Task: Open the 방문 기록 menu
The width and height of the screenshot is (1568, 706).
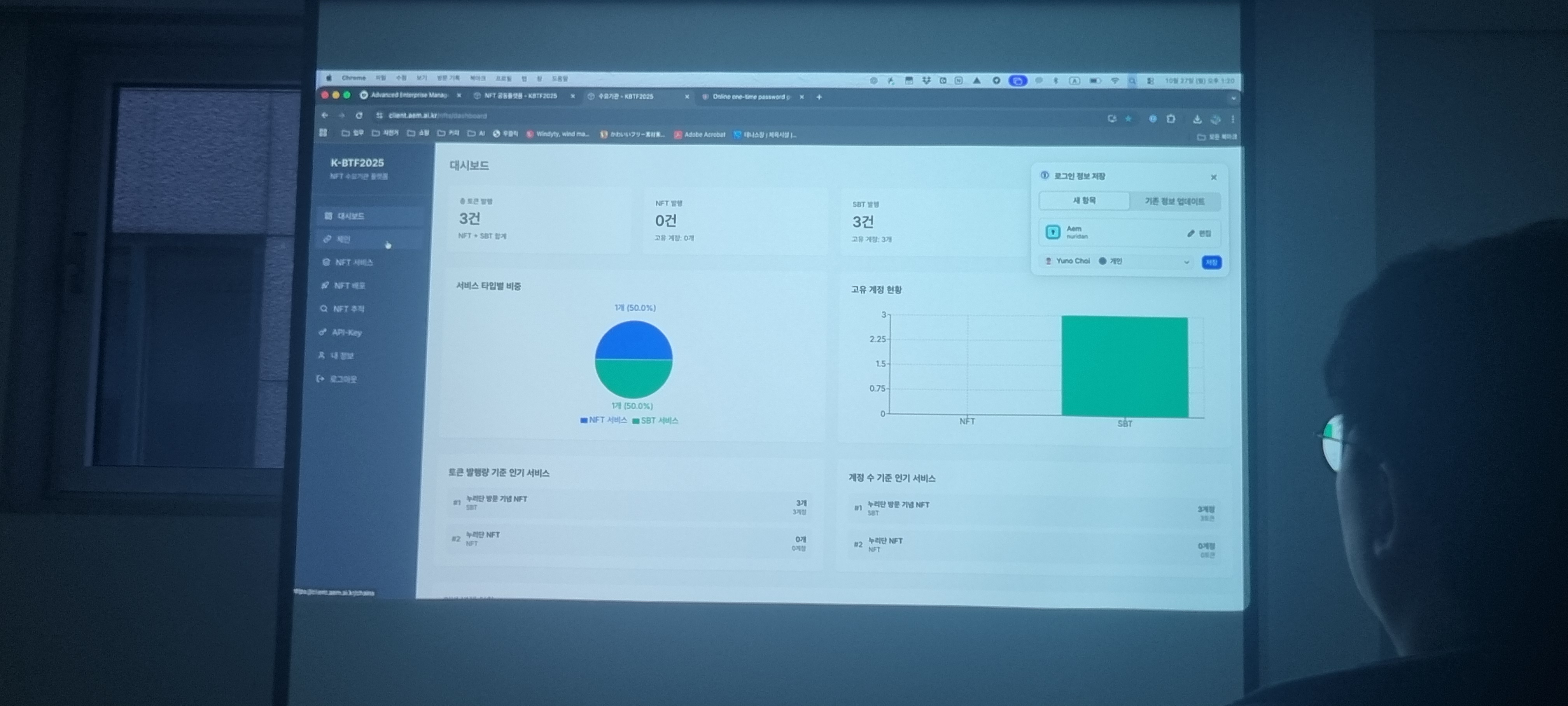Action: tap(448, 79)
